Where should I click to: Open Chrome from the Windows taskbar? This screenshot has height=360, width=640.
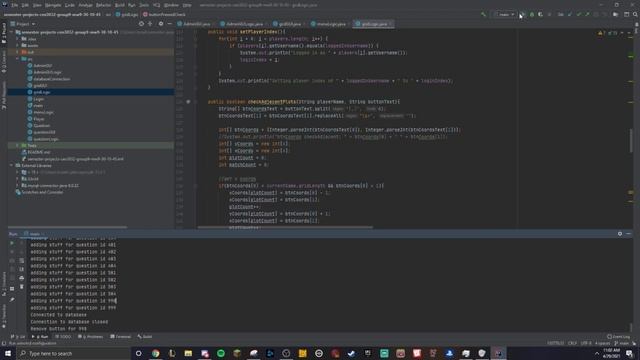(156, 353)
